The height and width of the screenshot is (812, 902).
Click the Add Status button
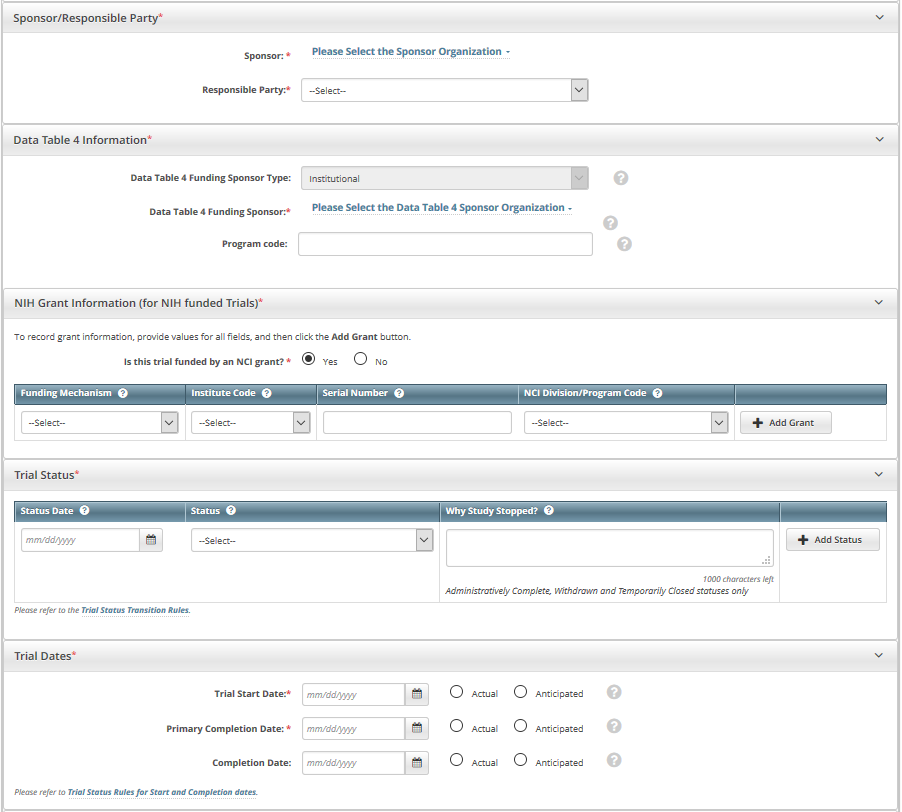(832, 539)
